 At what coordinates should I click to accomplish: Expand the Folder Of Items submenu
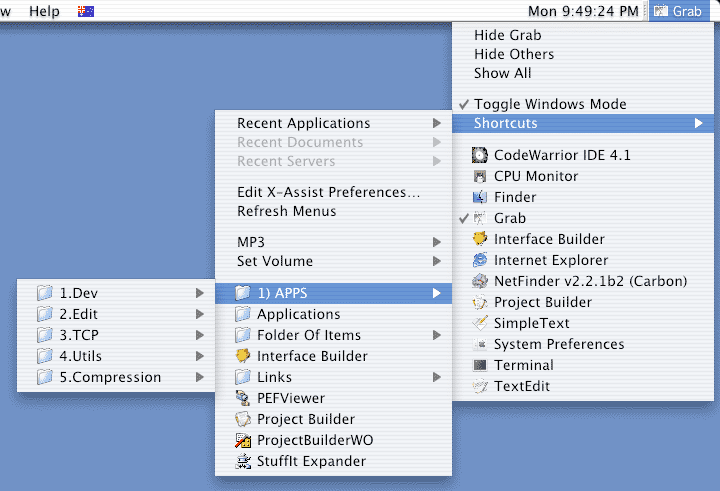436,335
